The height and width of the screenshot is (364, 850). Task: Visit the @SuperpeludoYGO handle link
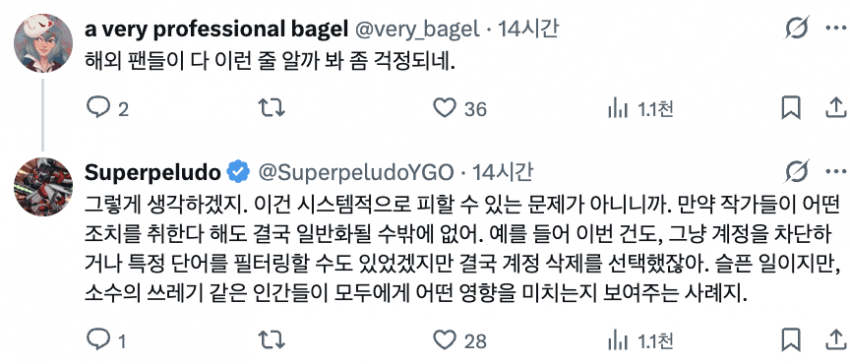pos(356,173)
